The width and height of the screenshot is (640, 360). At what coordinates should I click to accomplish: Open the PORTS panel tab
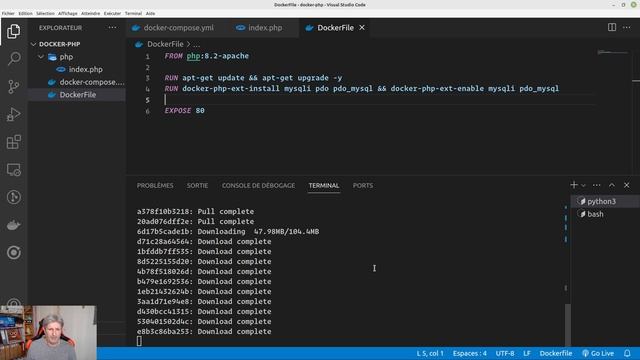pos(363,185)
